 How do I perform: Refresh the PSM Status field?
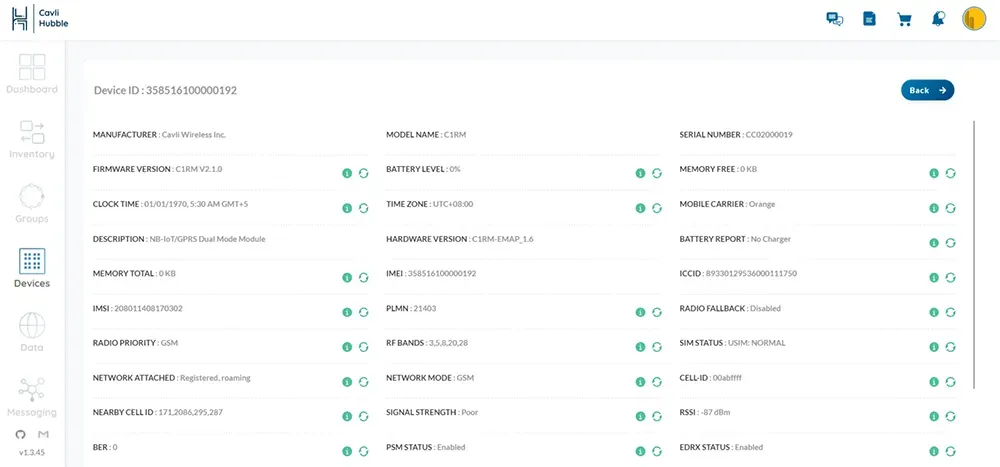click(x=657, y=451)
